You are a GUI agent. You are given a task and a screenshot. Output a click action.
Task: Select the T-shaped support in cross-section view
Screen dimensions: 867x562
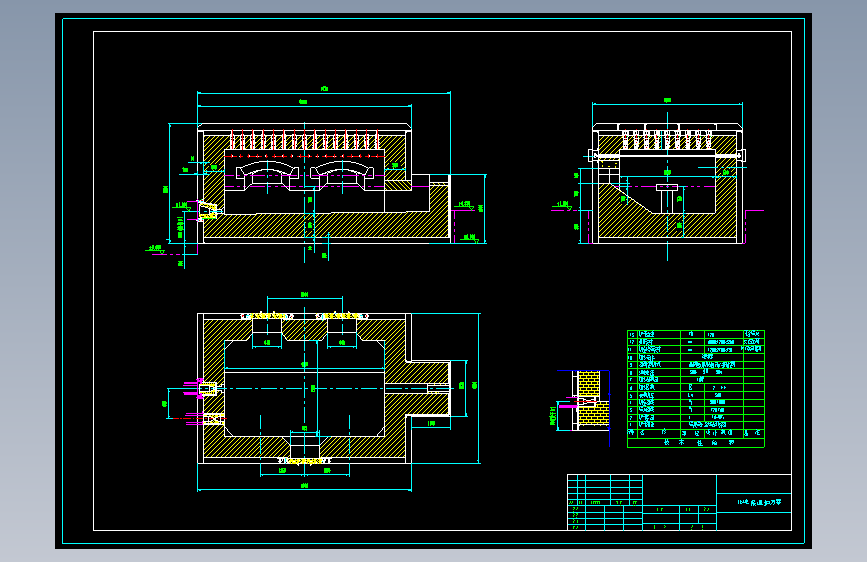point(667,199)
